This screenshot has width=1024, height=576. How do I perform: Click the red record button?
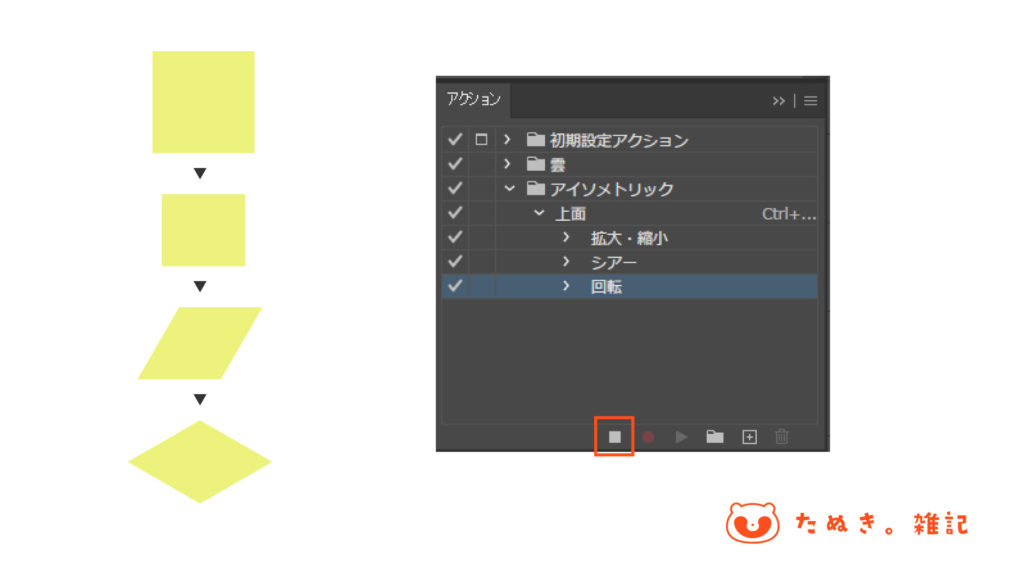click(x=648, y=437)
